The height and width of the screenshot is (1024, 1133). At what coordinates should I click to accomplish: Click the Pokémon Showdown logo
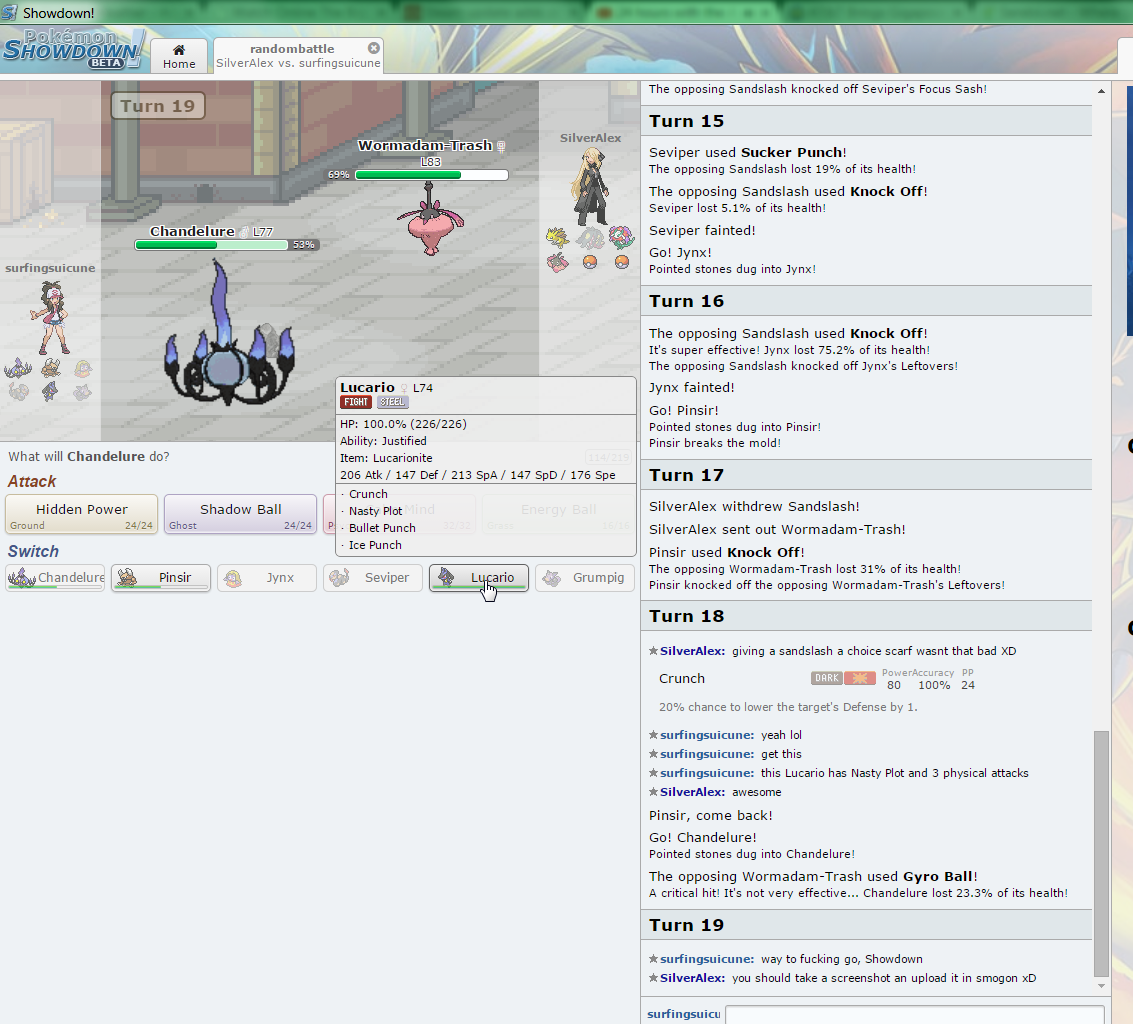72,50
